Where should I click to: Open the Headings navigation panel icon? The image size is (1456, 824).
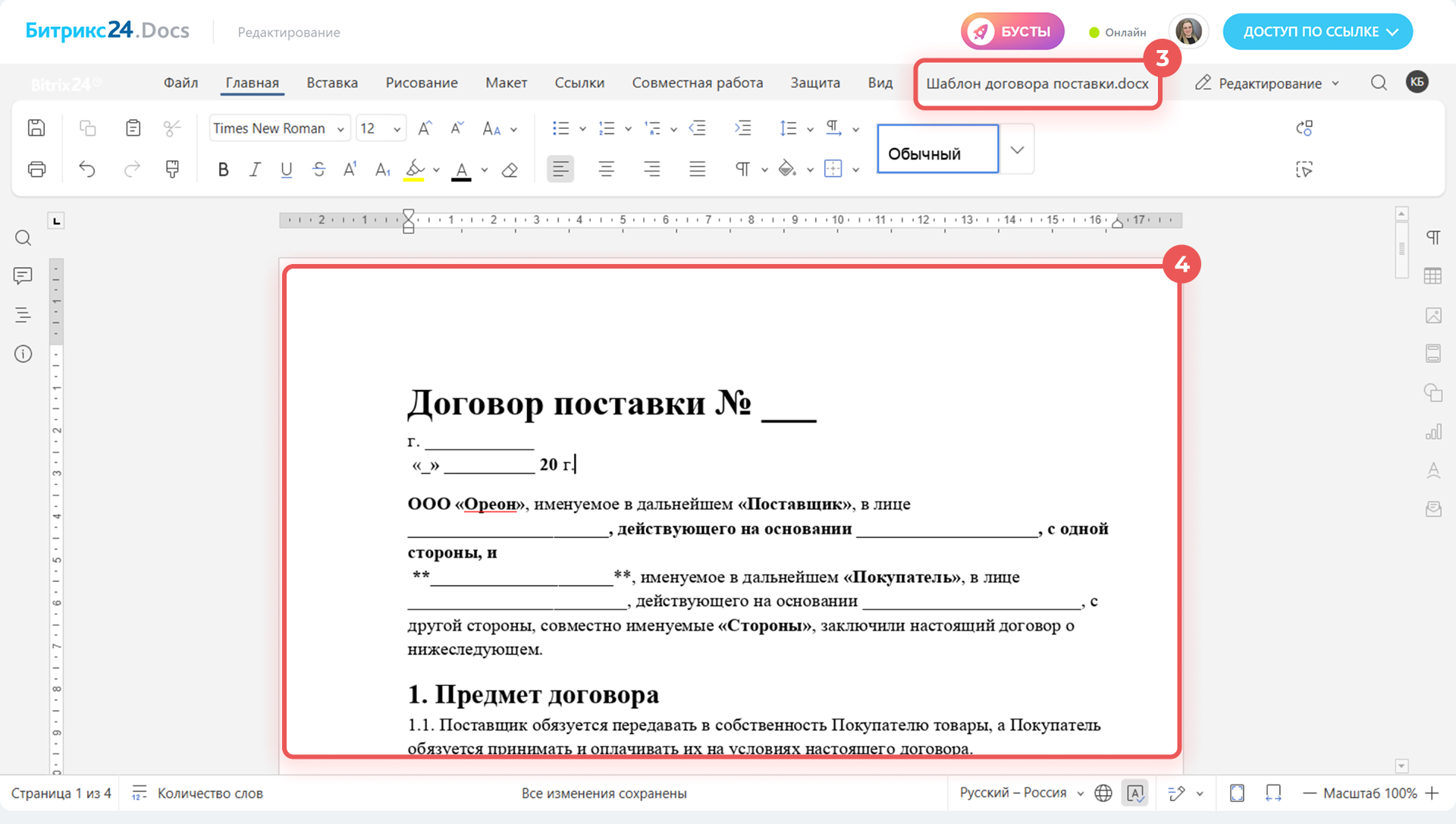[x=23, y=315]
